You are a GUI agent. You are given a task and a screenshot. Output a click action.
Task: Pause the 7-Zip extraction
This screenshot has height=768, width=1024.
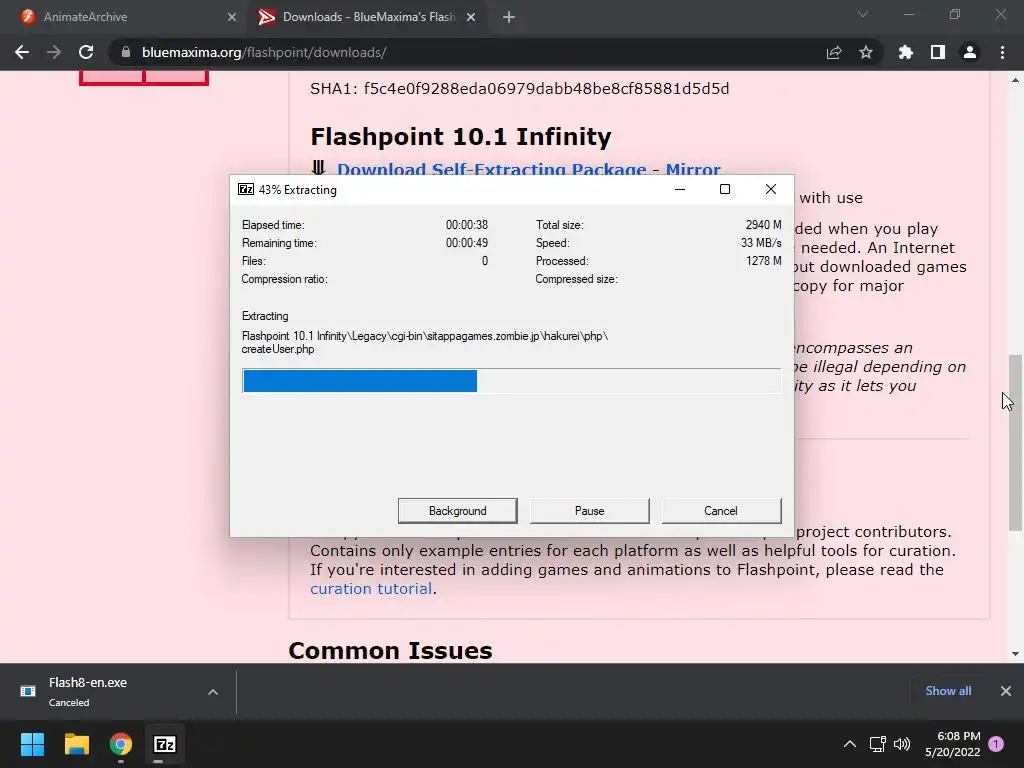[x=590, y=511]
